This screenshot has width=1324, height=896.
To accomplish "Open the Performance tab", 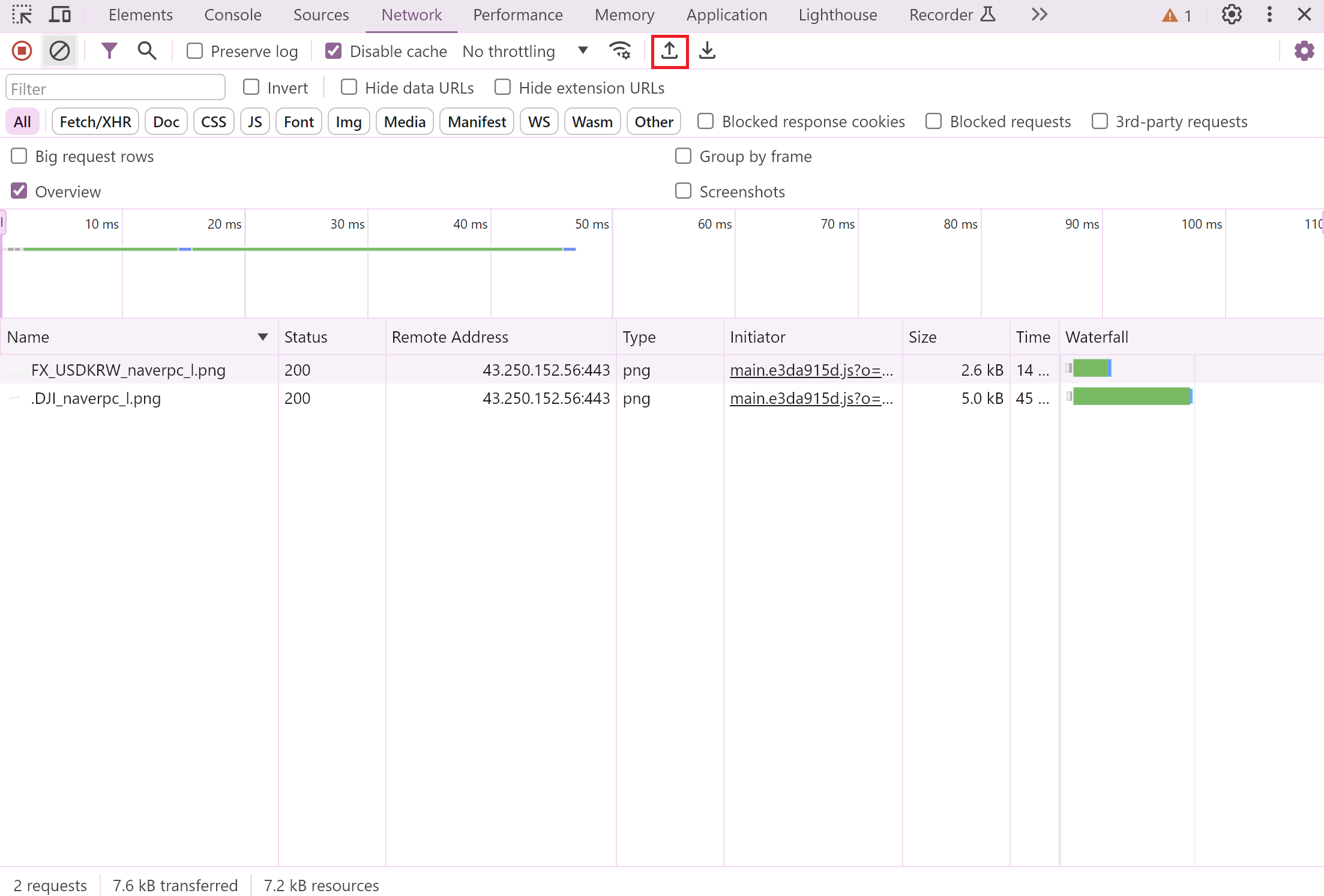I will 517,14.
